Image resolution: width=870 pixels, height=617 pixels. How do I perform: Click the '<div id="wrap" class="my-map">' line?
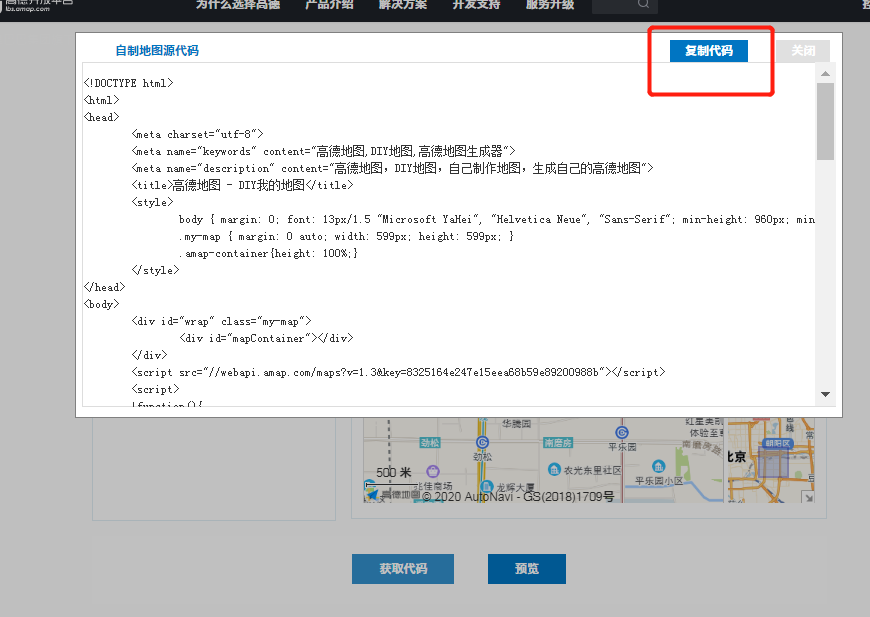[x=221, y=321]
